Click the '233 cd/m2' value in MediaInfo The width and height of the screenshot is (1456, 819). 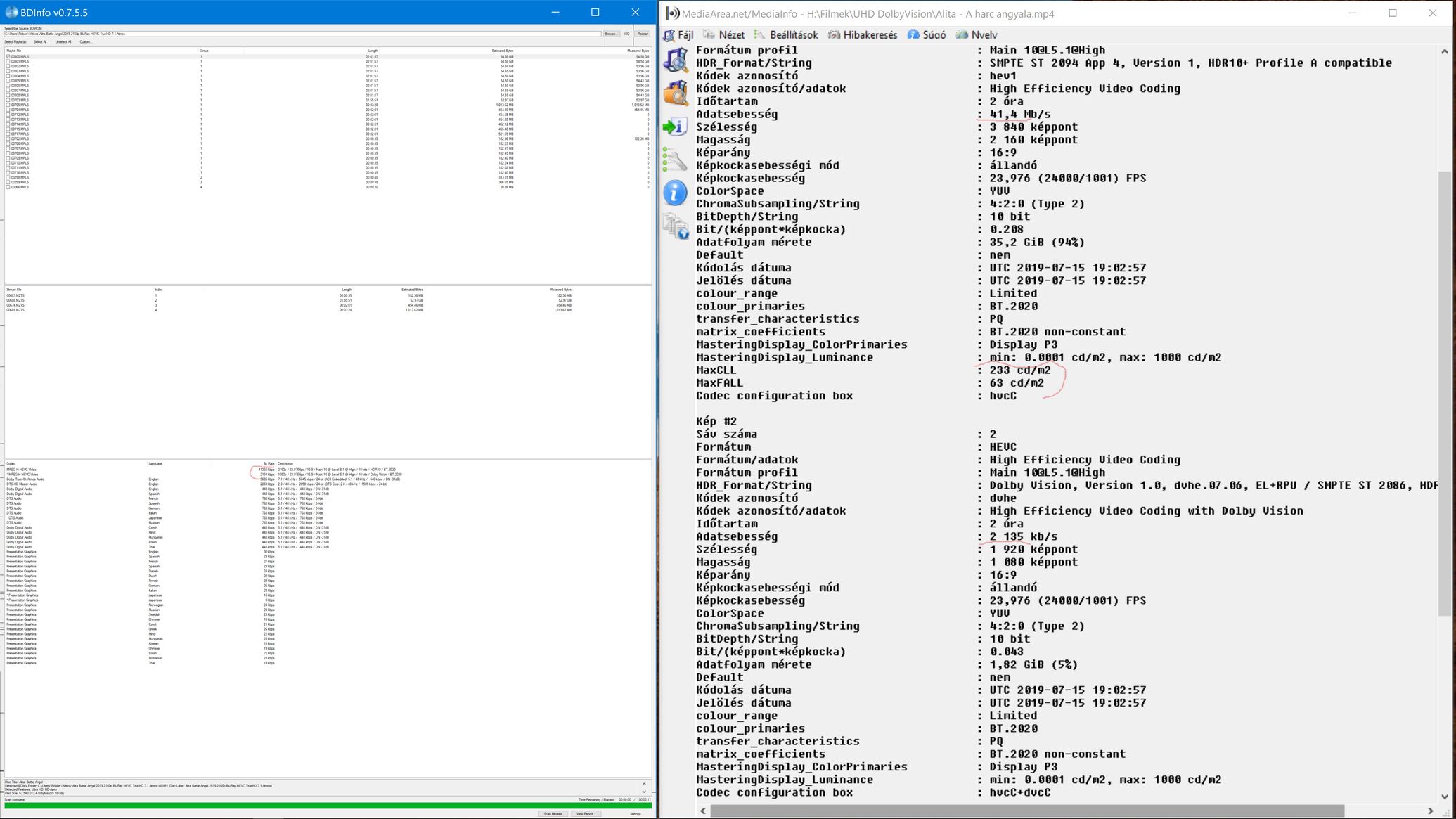tap(1020, 370)
